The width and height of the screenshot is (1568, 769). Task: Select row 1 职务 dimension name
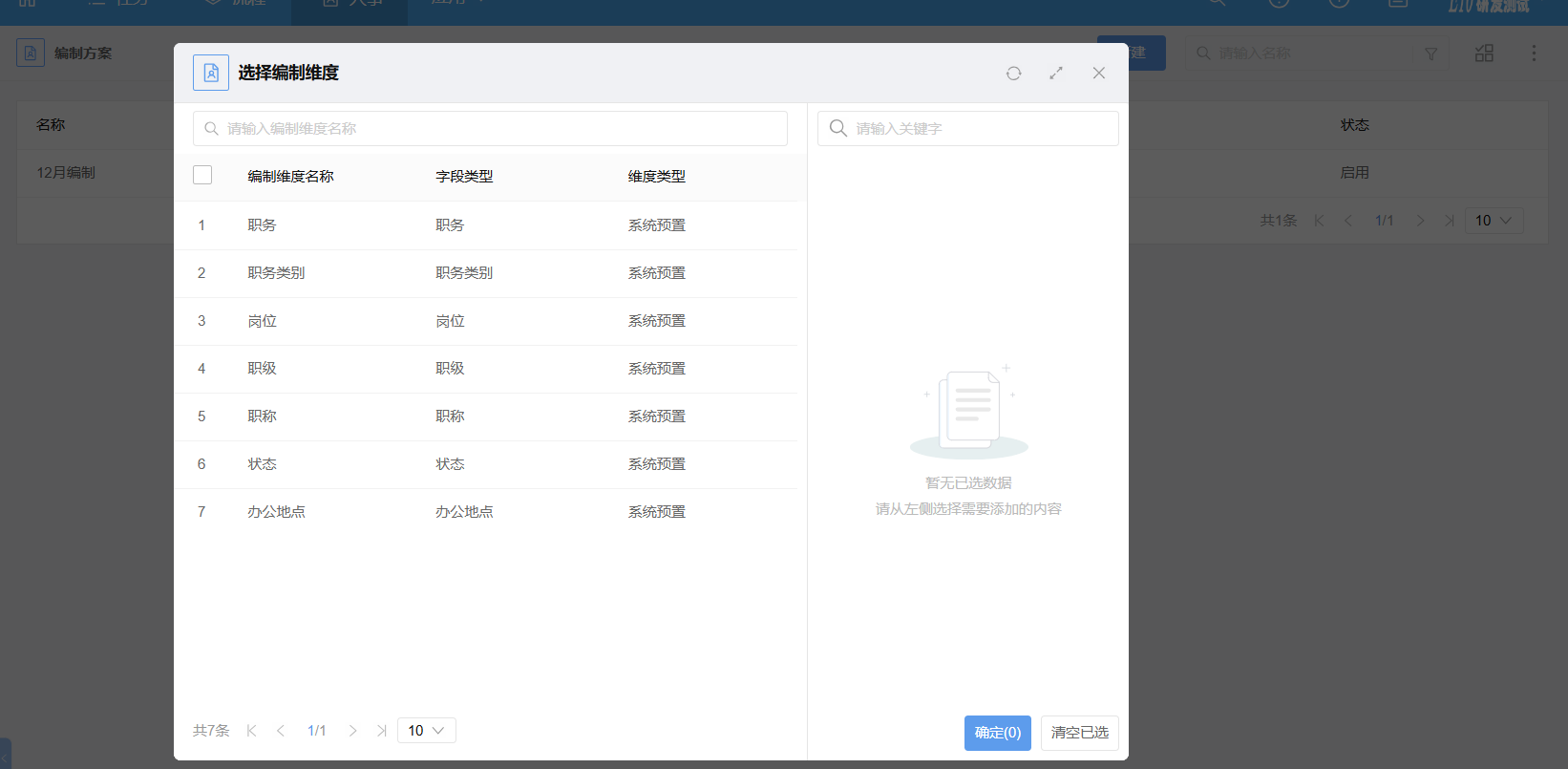pos(262,225)
